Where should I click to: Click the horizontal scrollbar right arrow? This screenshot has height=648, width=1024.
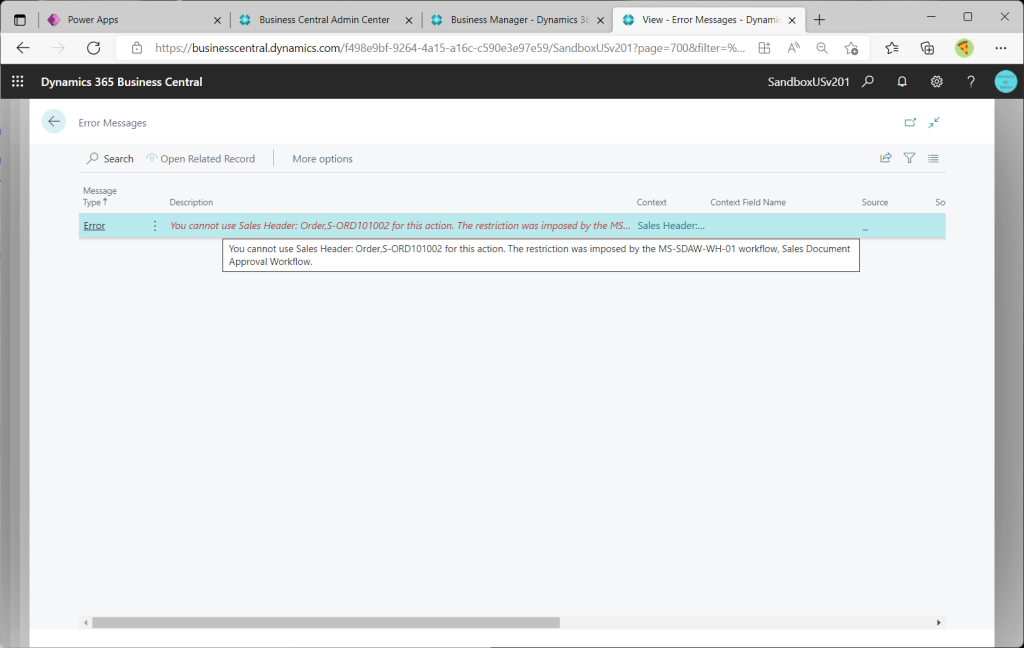938,623
